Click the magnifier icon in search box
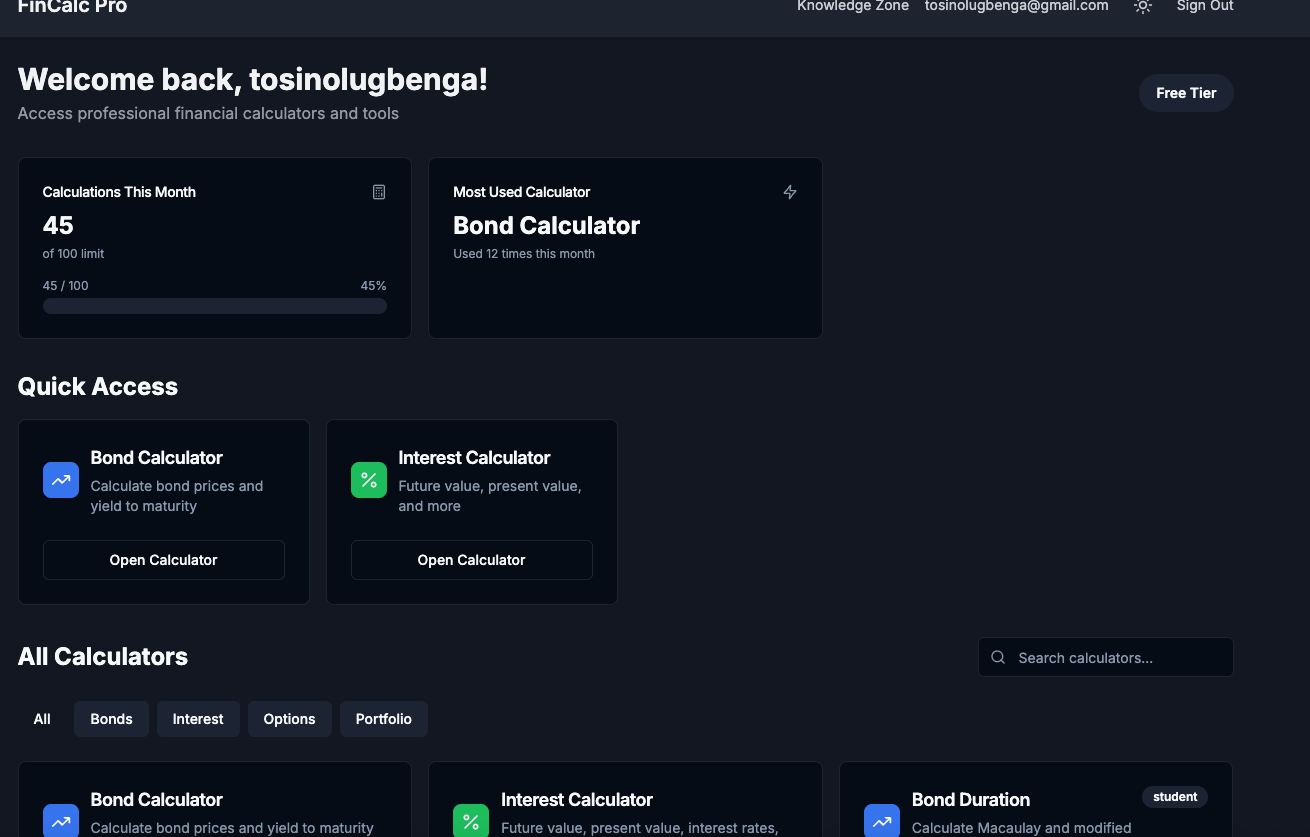Screen dimensions: 1310x837 tap(998, 657)
